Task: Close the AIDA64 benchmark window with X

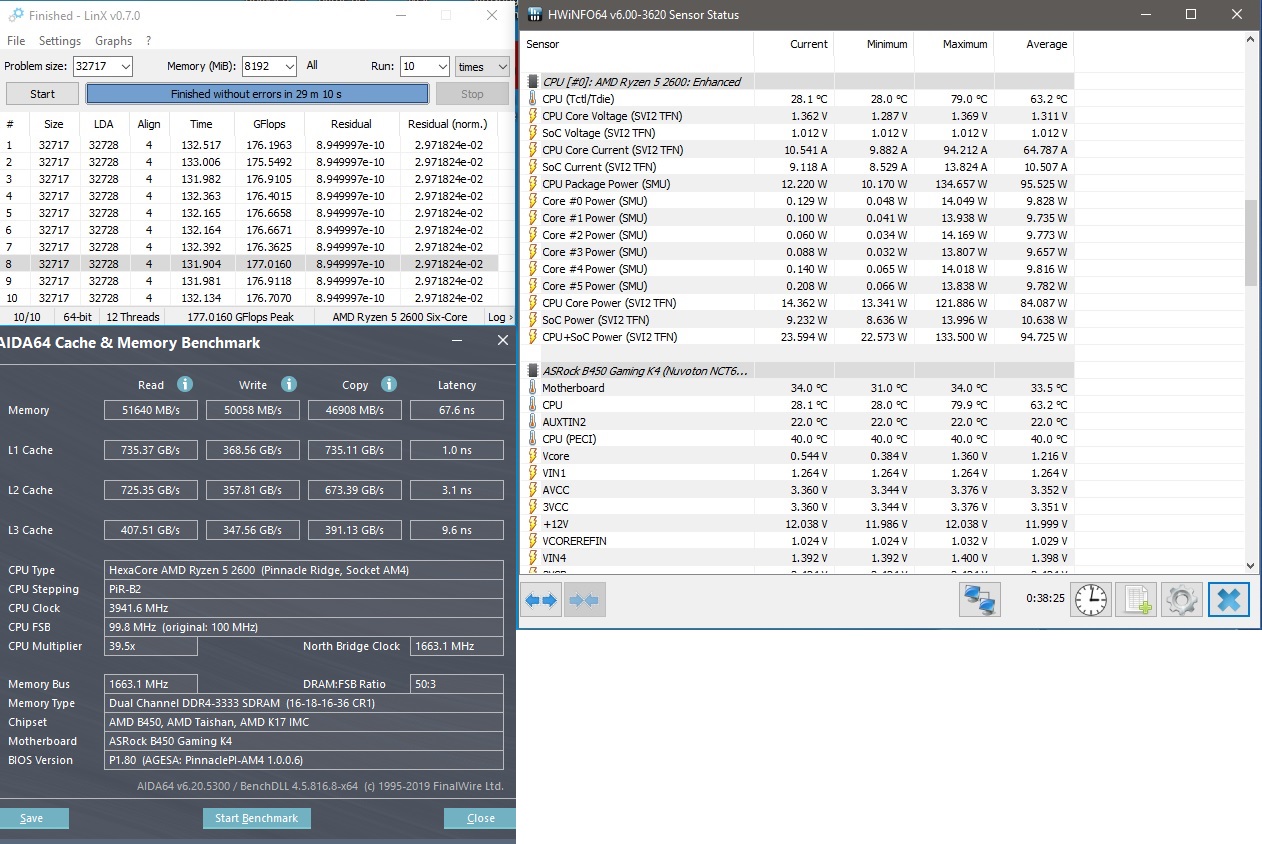Action: [502, 341]
